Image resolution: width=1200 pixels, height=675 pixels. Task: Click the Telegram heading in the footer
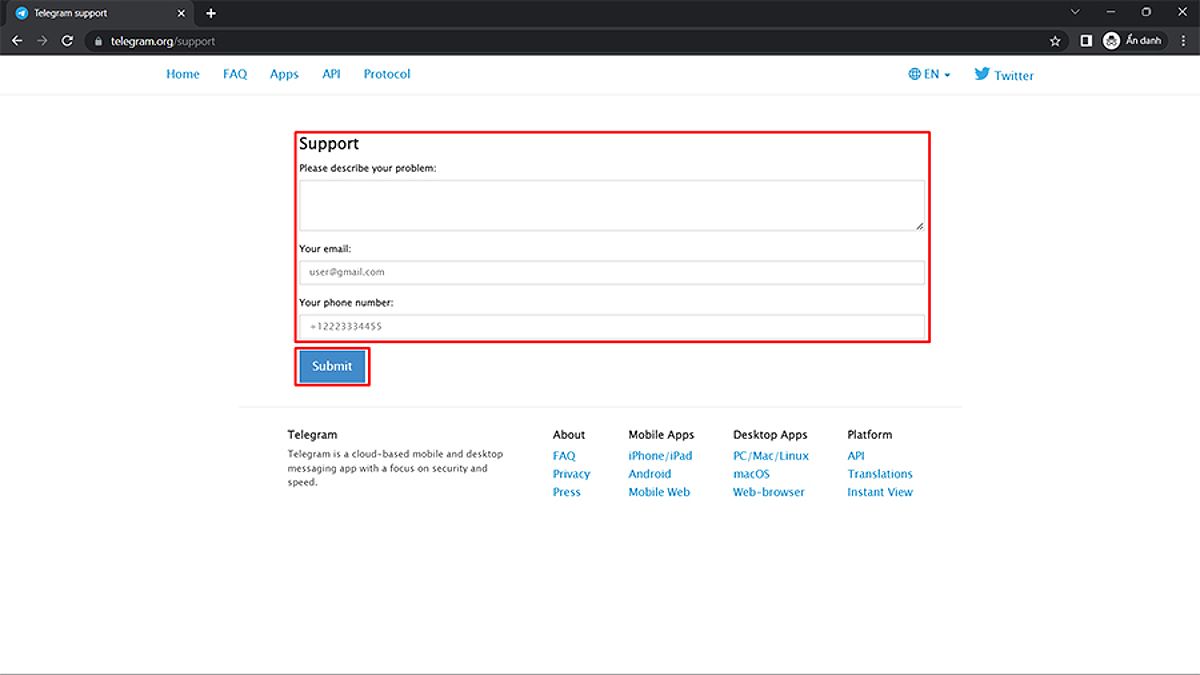(x=313, y=435)
